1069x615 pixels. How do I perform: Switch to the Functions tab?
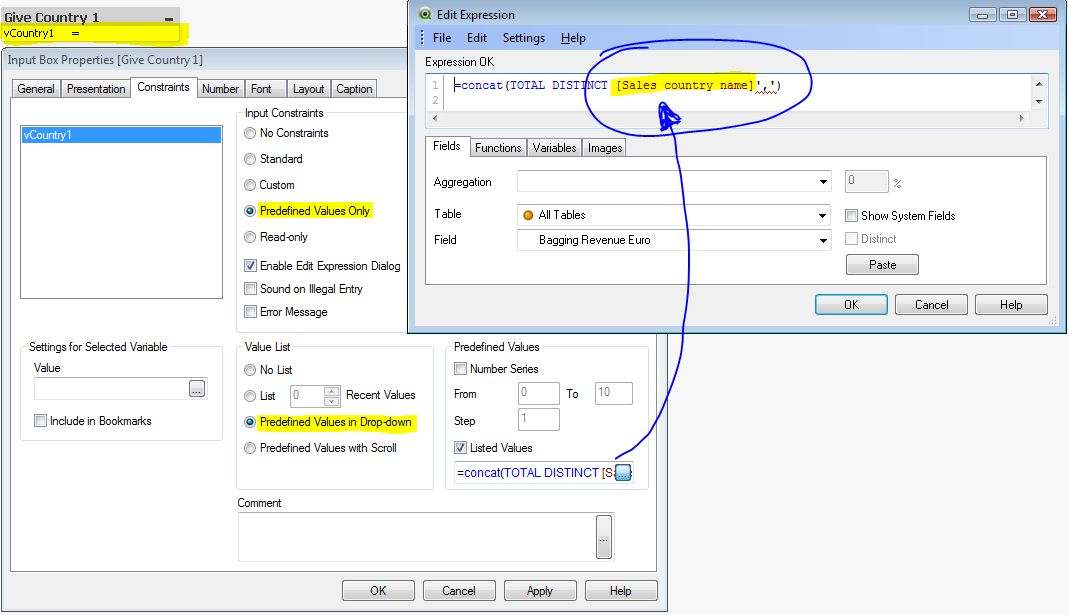tap(498, 147)
